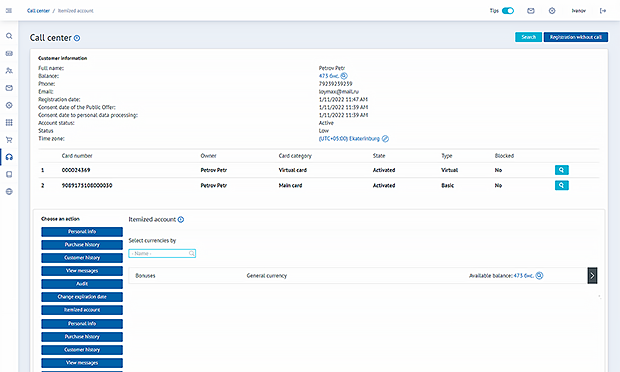Click the (UTC+05:00) Ekaterinburg link
Image resolution: width=620 pixels, height=372 pixels.
(x=349, y=139)
